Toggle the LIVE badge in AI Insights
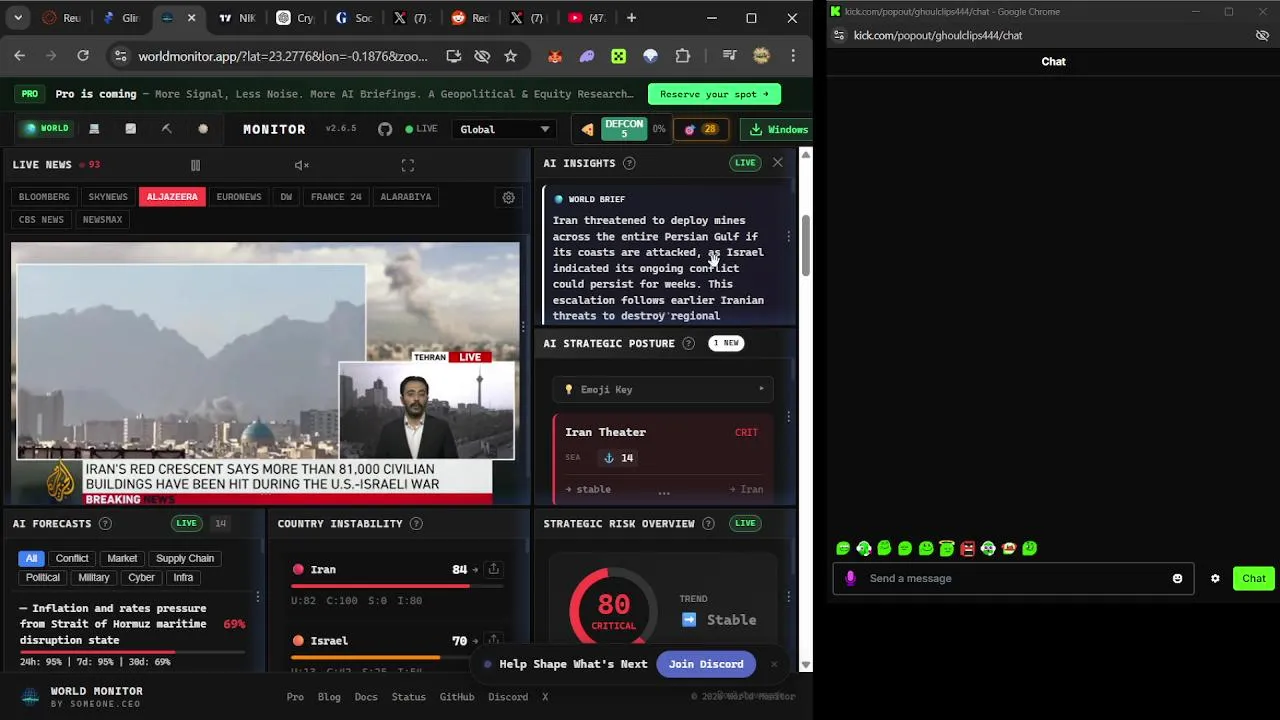Viewport: 1280px width, 720px height. point(745,163)
